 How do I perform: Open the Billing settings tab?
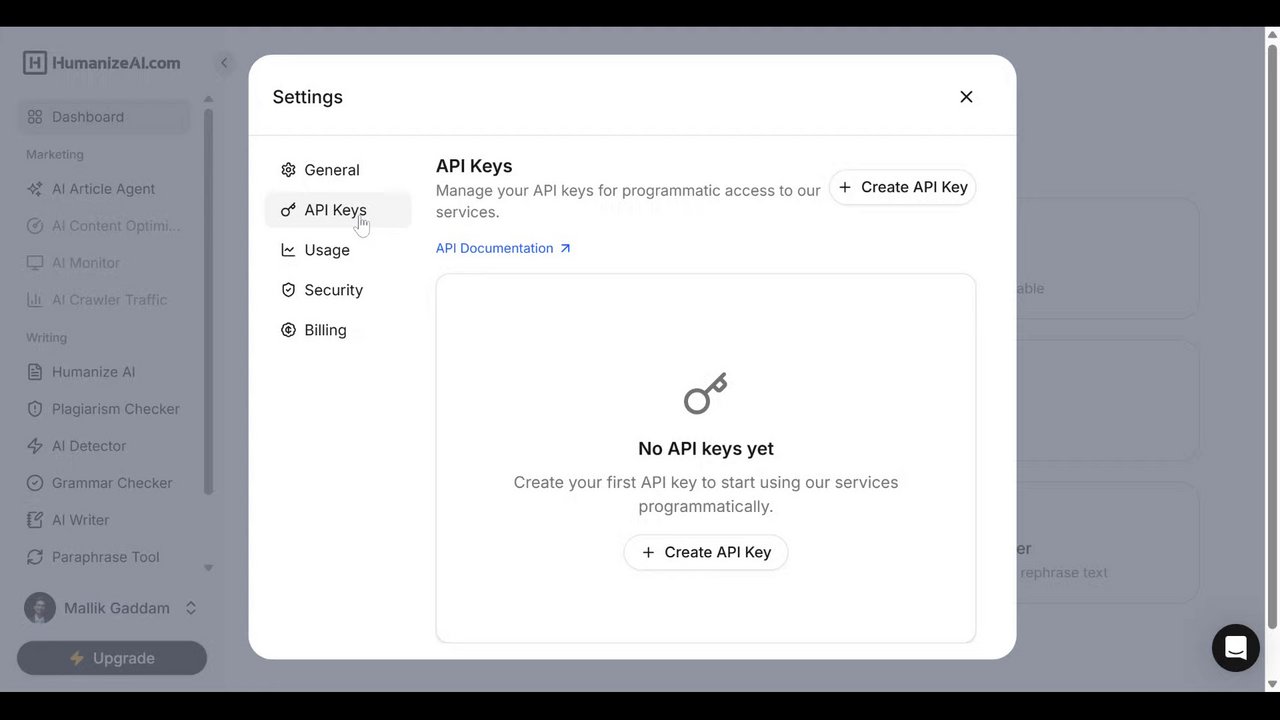(x=325, y=330)
